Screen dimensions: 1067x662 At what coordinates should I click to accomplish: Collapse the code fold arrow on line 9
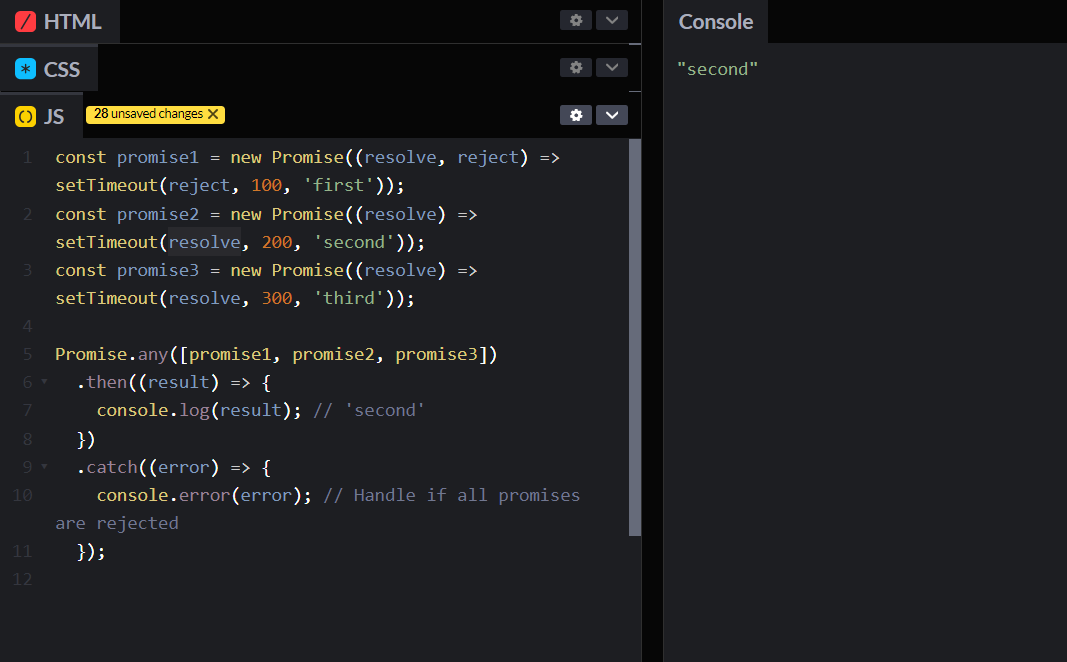point(44,467)
